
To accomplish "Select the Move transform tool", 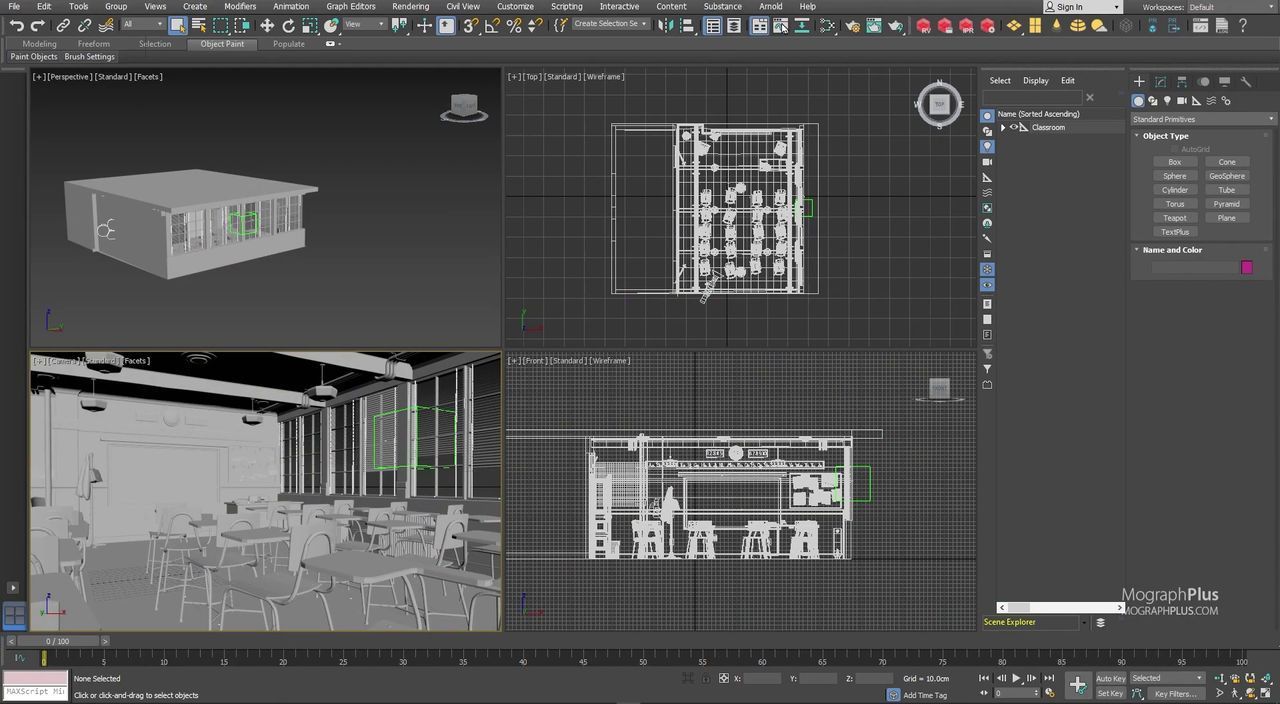I will point(267,26).
